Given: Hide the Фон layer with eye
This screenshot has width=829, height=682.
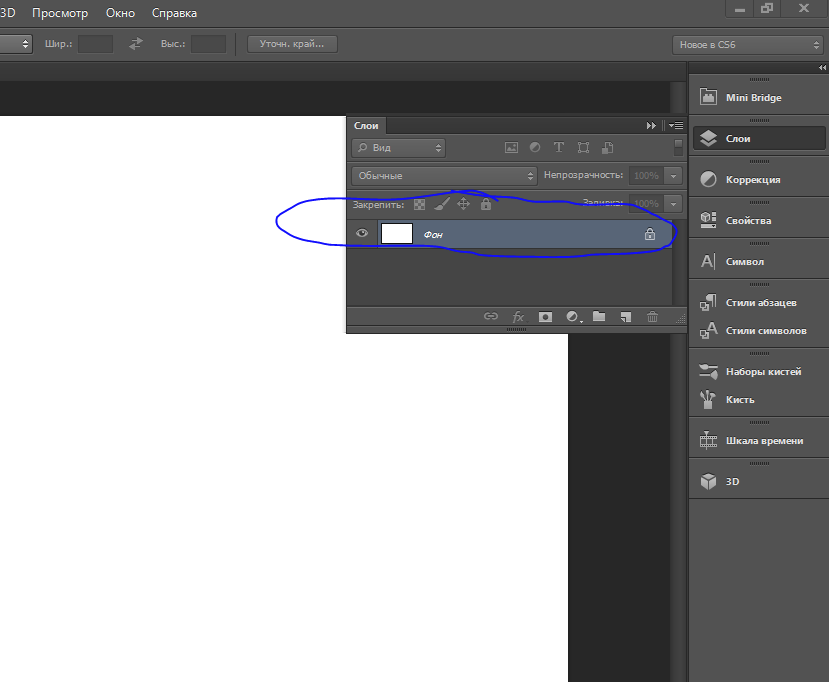Looking at the screenshot, I should coord(362,233).
